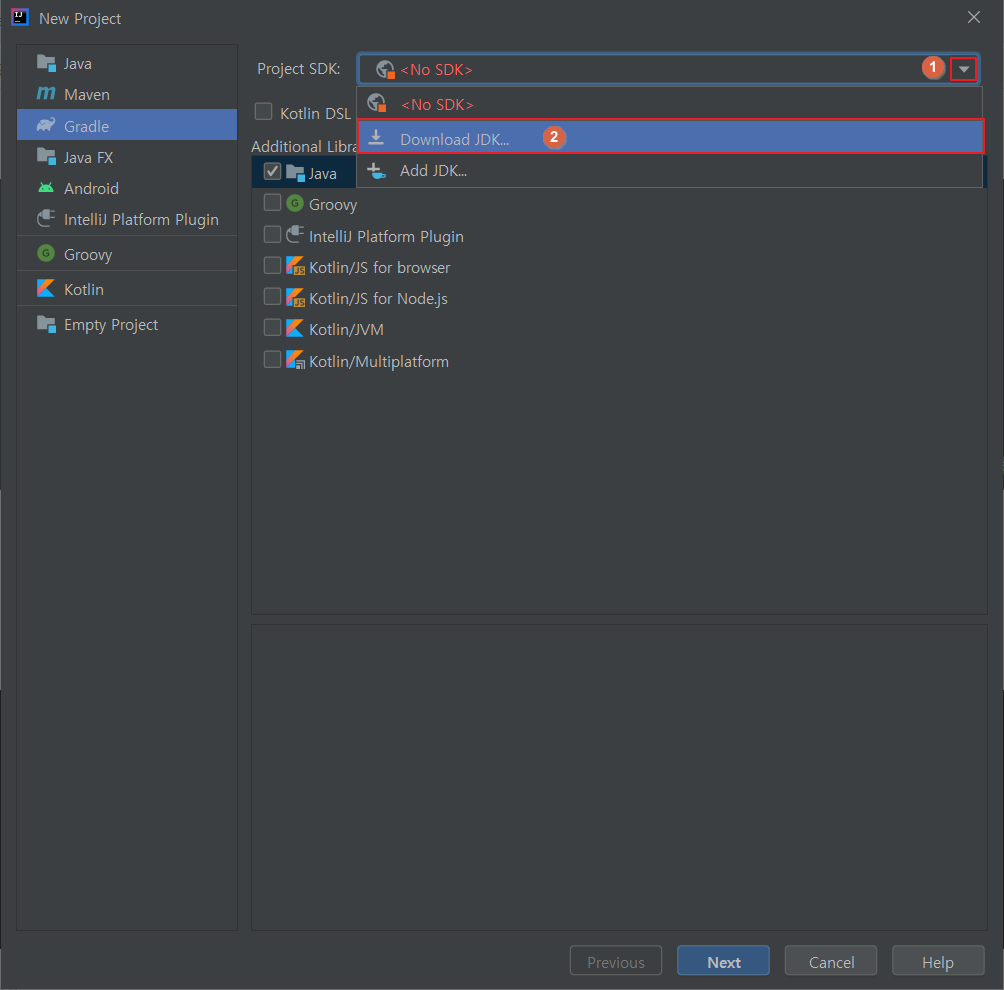This screenshot has height=990, width=1004.
Task: Check IntelliJ Platform Plugin library checkbox
Action: coord(273,234)
